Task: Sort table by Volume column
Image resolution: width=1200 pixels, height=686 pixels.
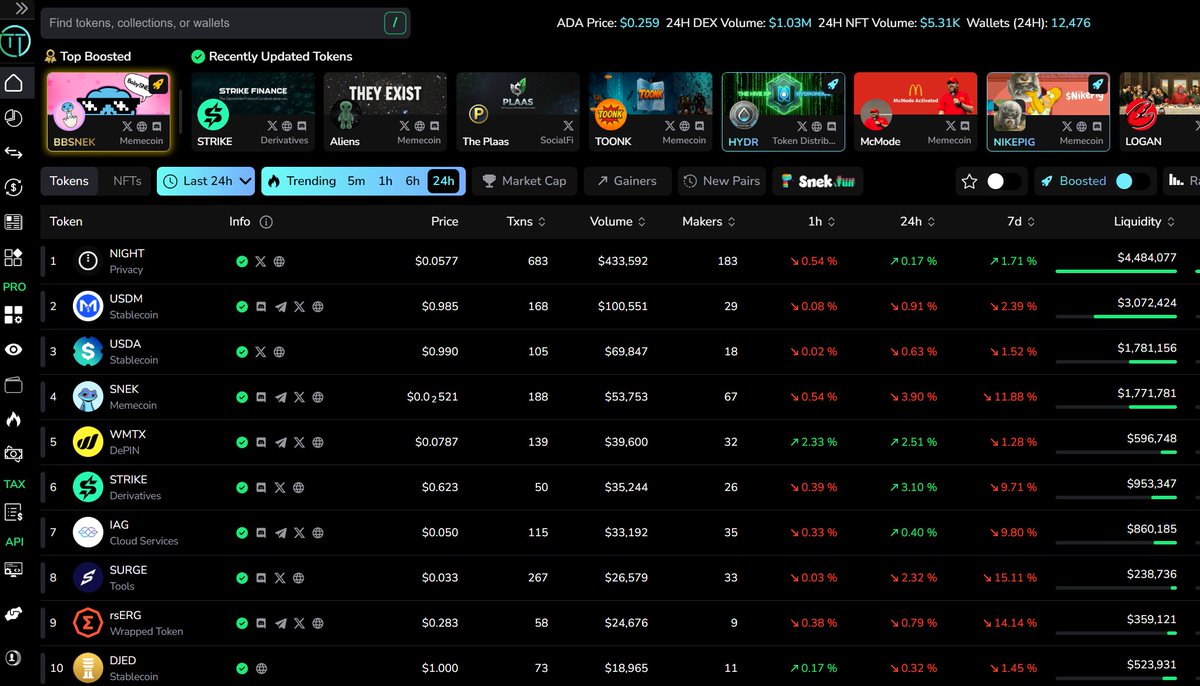Action: point(618,222)
